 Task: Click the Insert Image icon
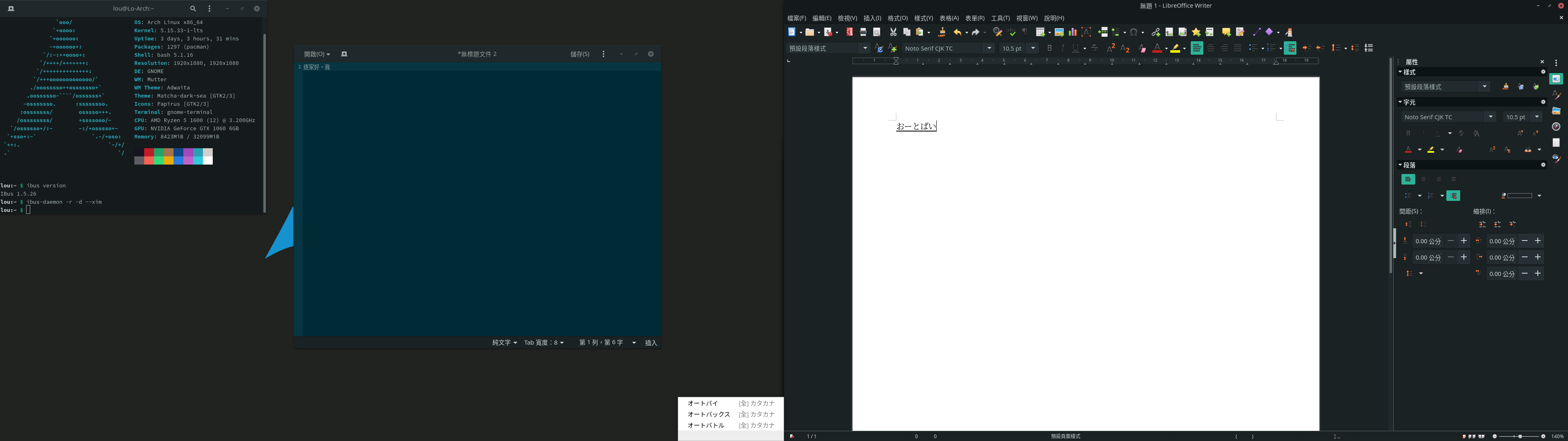coord(1059,32)
